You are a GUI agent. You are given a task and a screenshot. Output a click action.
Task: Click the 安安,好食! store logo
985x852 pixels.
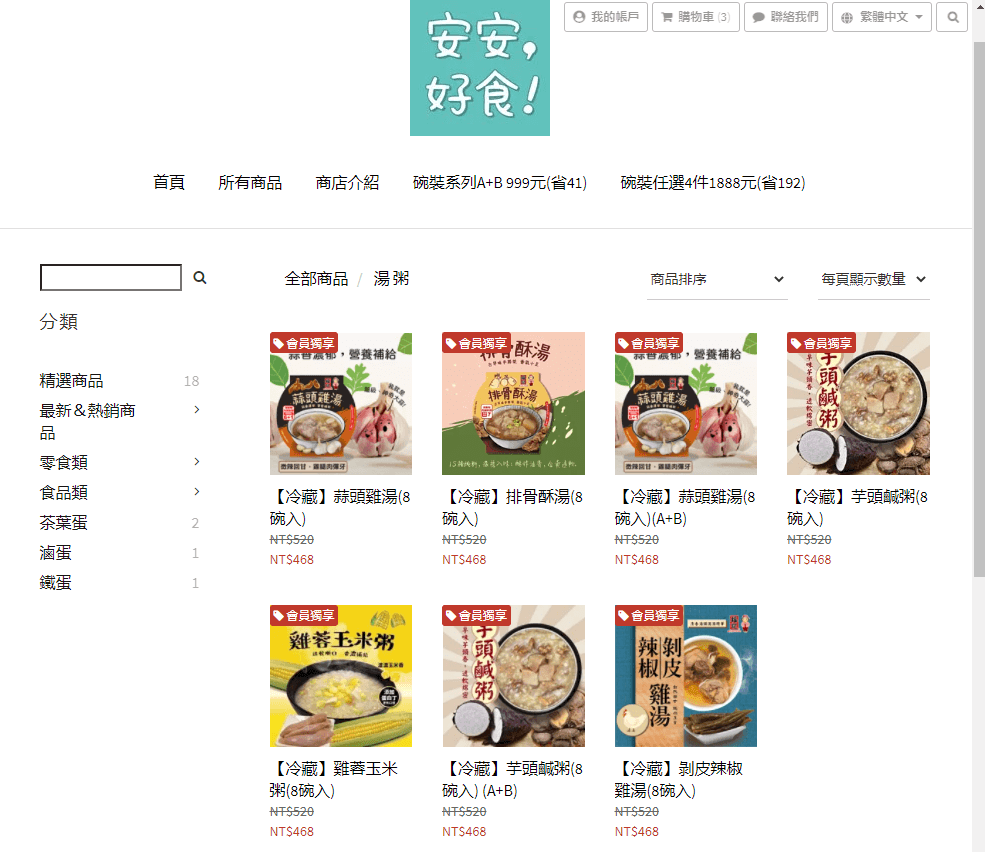pos(480,68)
